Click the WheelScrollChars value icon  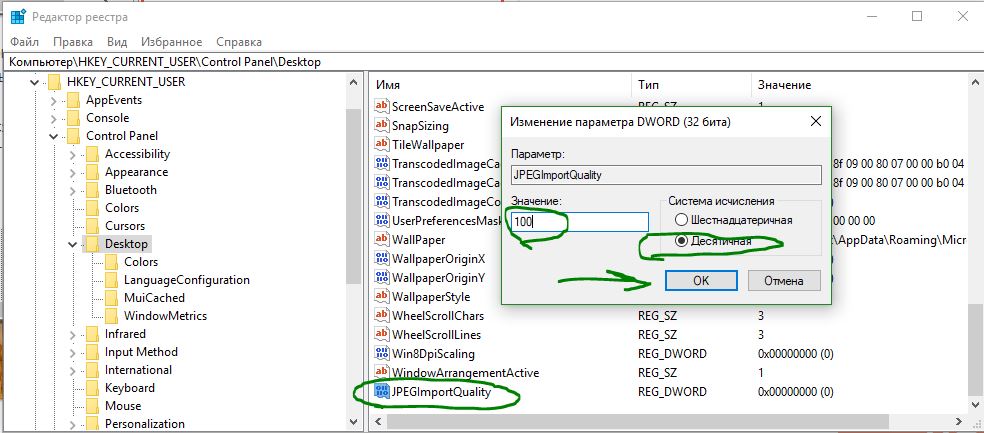(x=382, y=315)
